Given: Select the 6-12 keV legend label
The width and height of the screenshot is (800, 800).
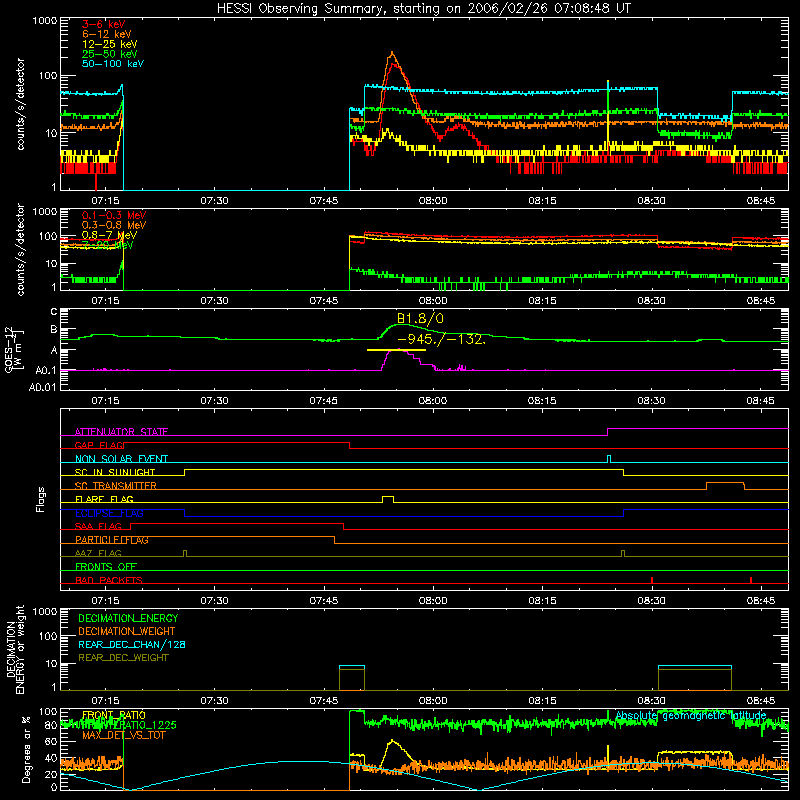Looking at the screenshot, I should tap(106, 34).
